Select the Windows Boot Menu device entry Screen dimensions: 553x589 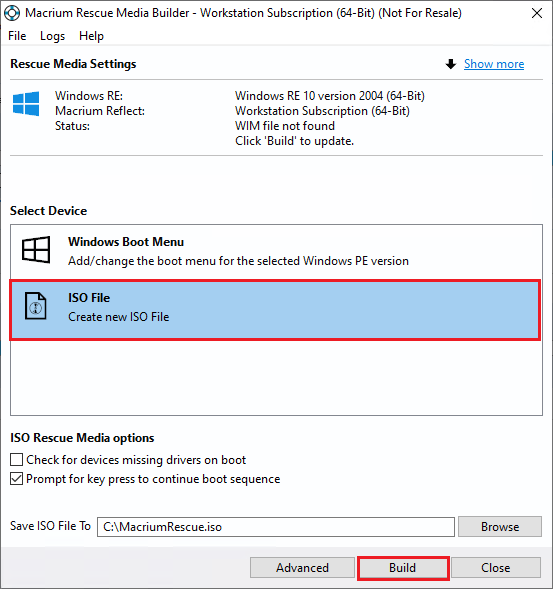point(276,251)
